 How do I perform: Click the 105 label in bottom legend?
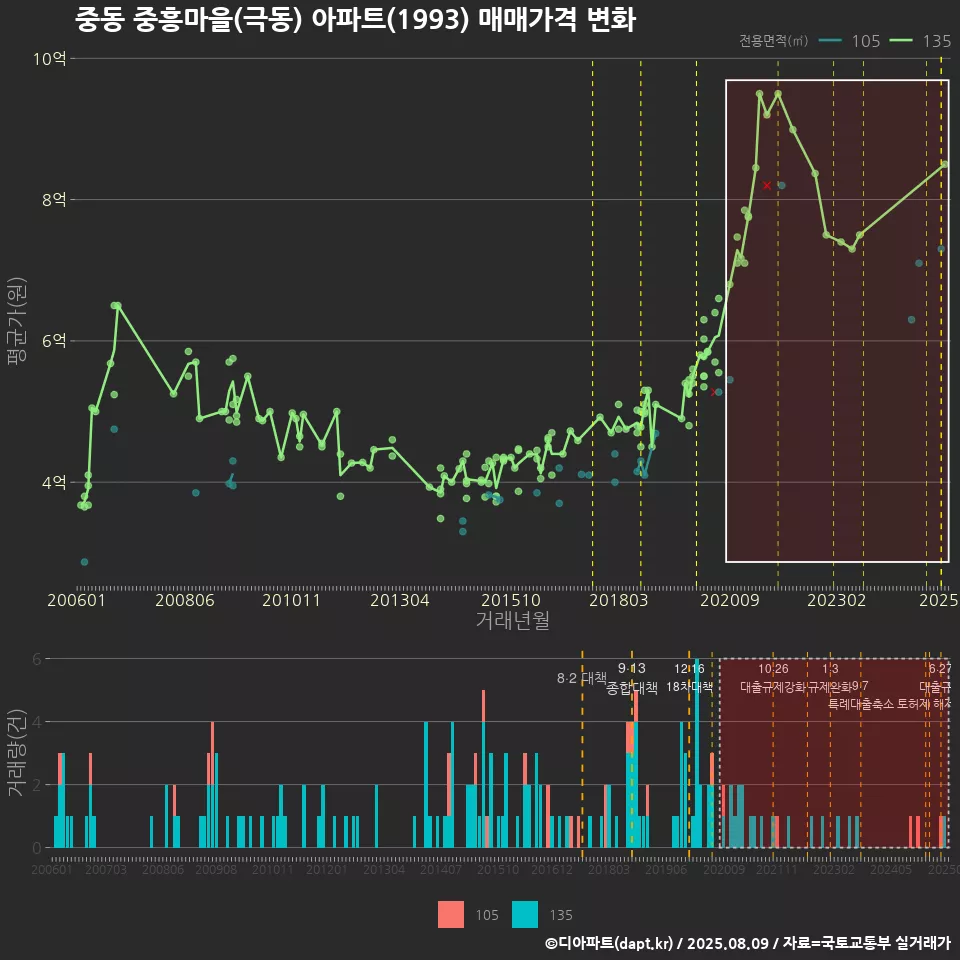[x=487, y=915]
